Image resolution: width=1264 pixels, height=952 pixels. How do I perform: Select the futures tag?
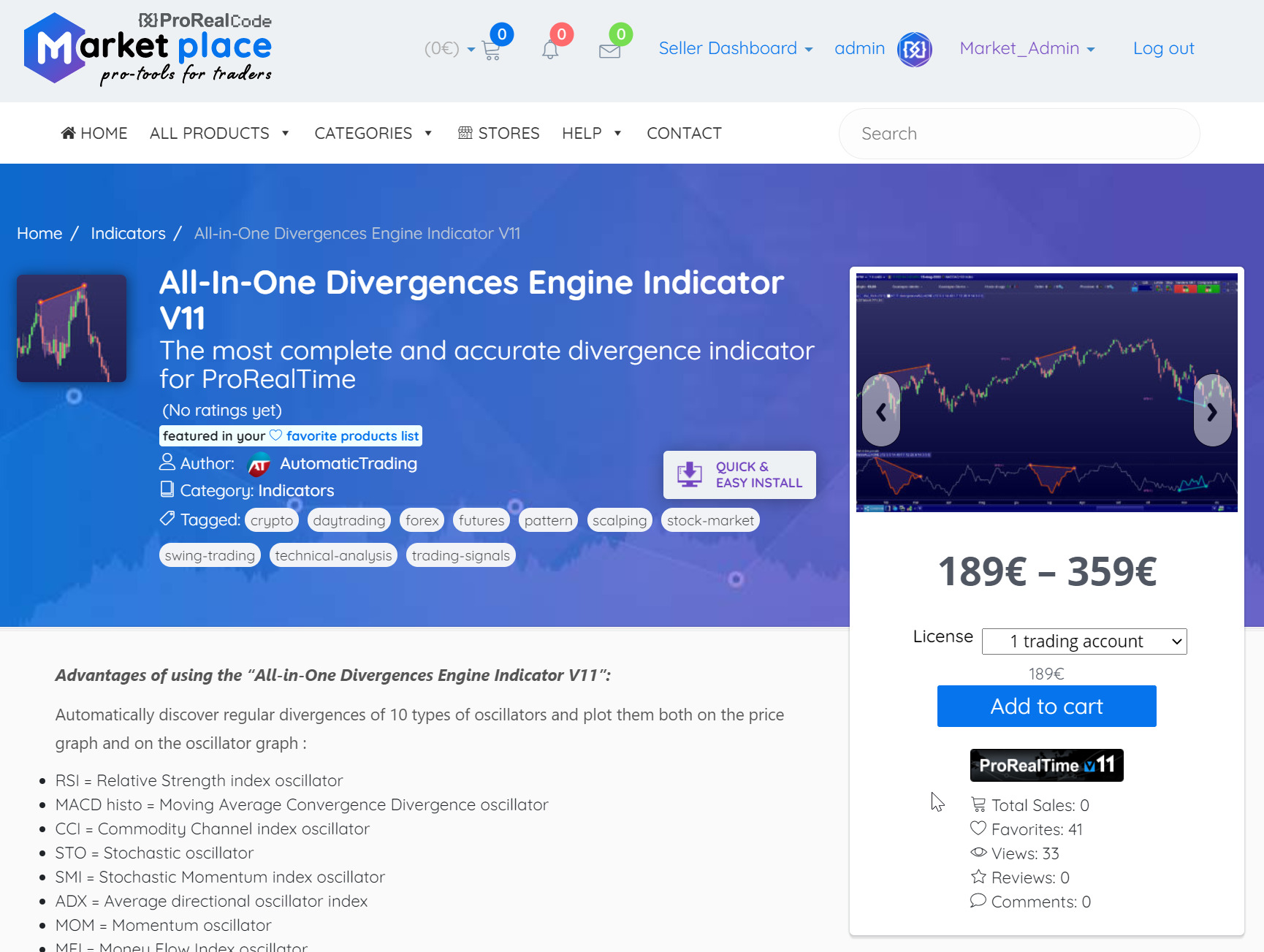coord(481,520)
